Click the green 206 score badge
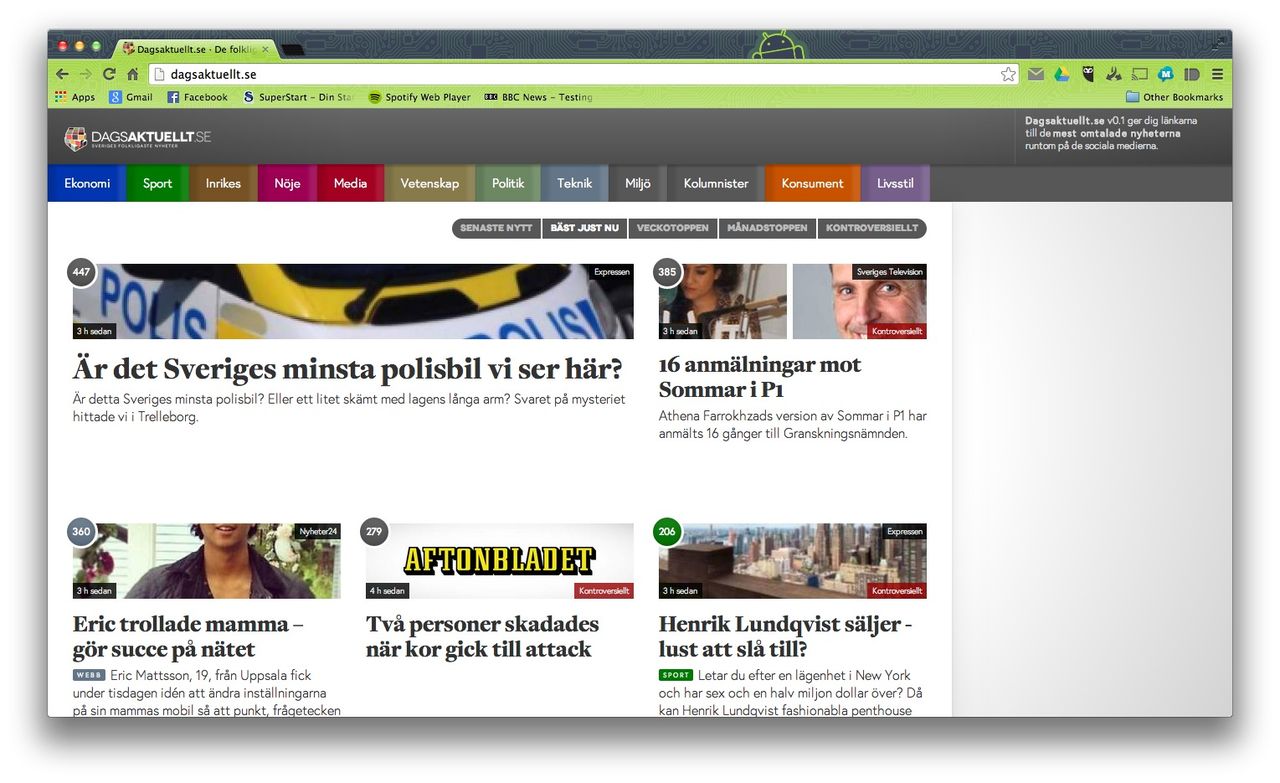 [667, 532]
